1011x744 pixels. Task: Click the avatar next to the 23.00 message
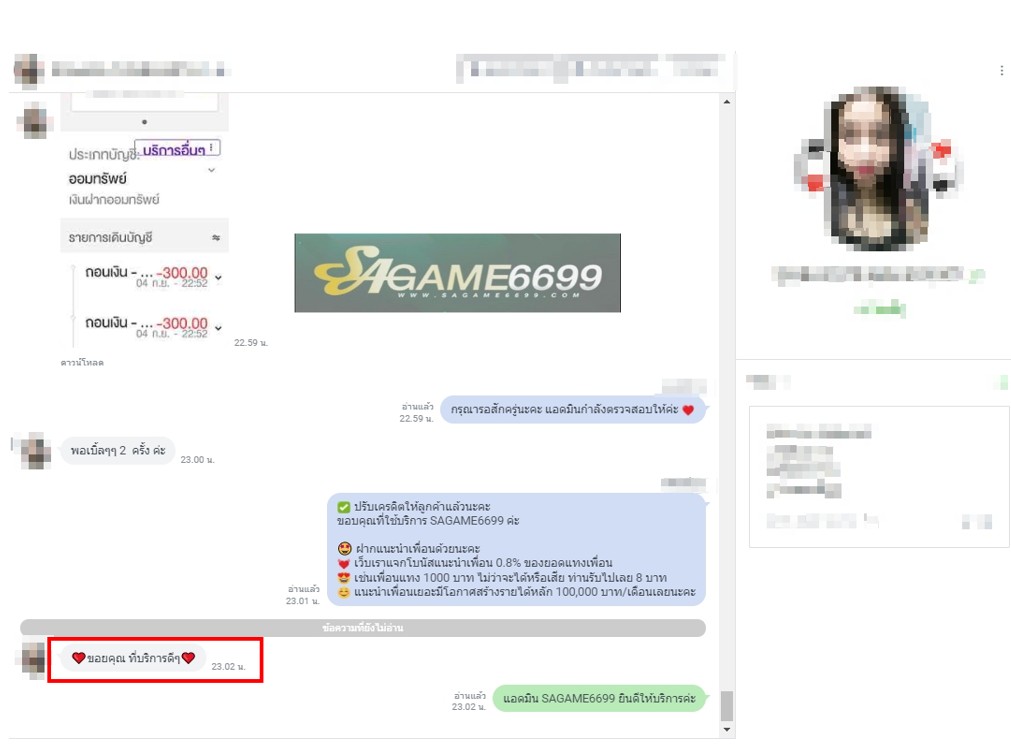[35, 451]
